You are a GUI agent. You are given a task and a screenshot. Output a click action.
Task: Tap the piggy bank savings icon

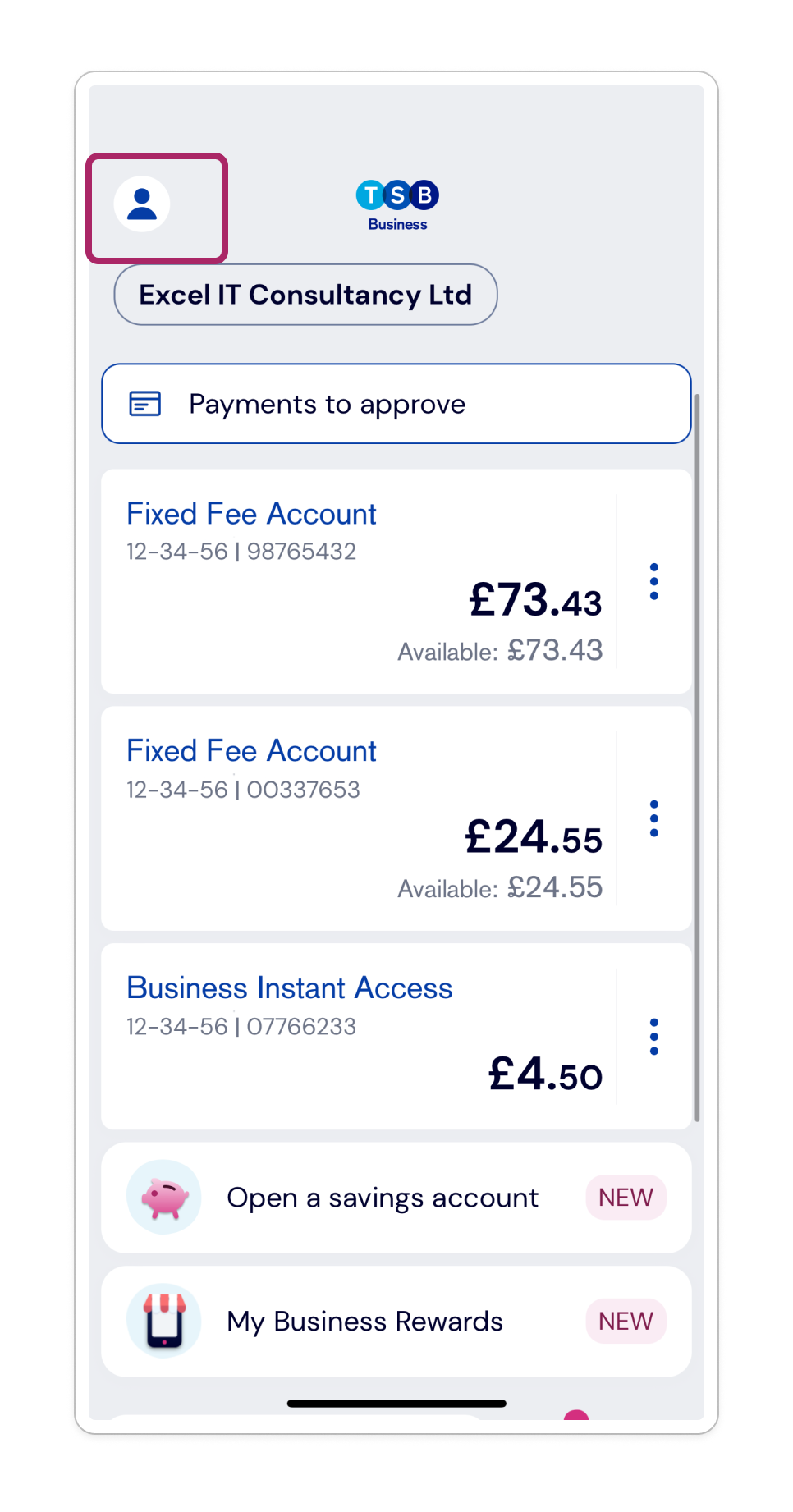pos(164,1198)
